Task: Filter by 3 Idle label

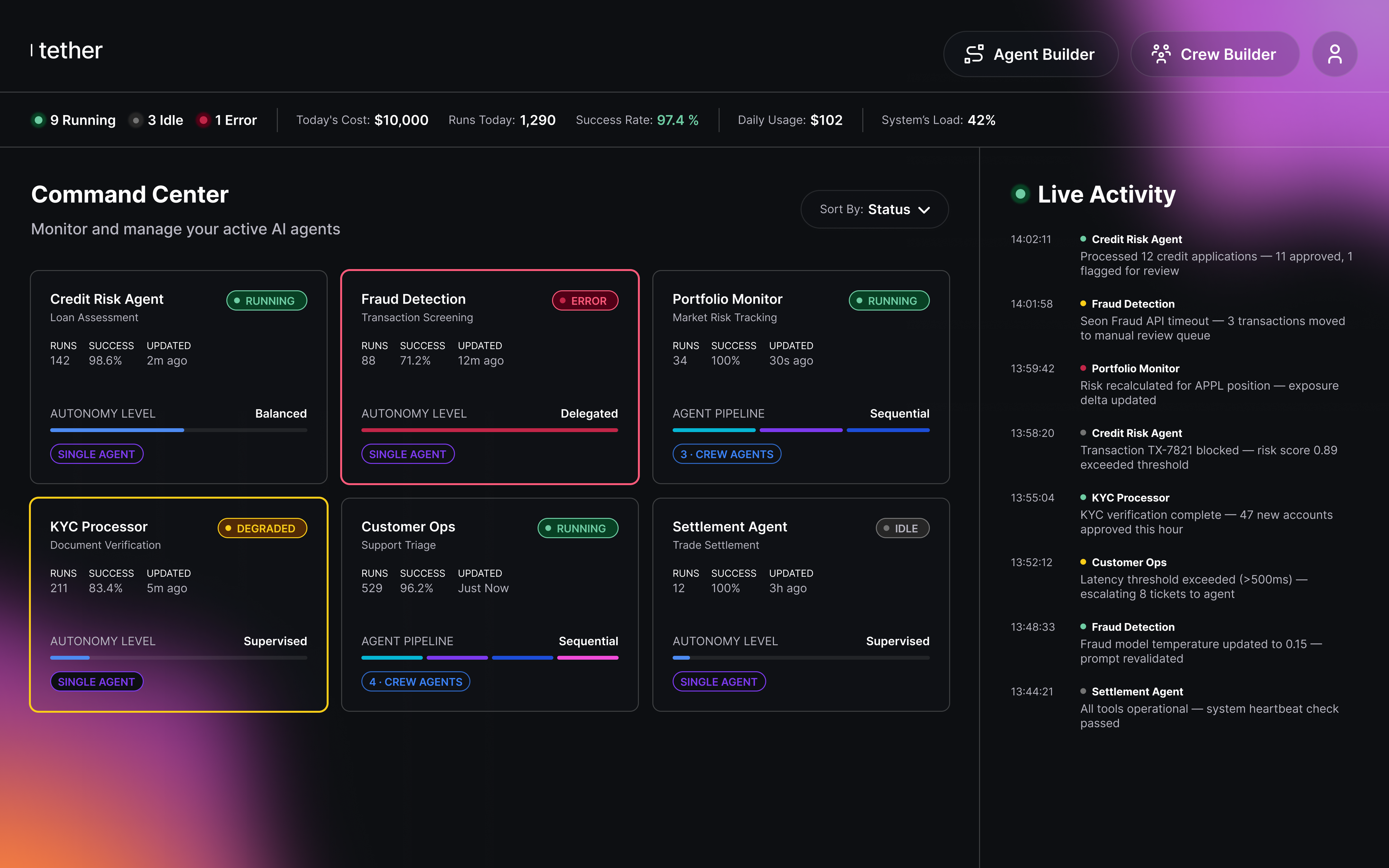Action: click(165, 120)
